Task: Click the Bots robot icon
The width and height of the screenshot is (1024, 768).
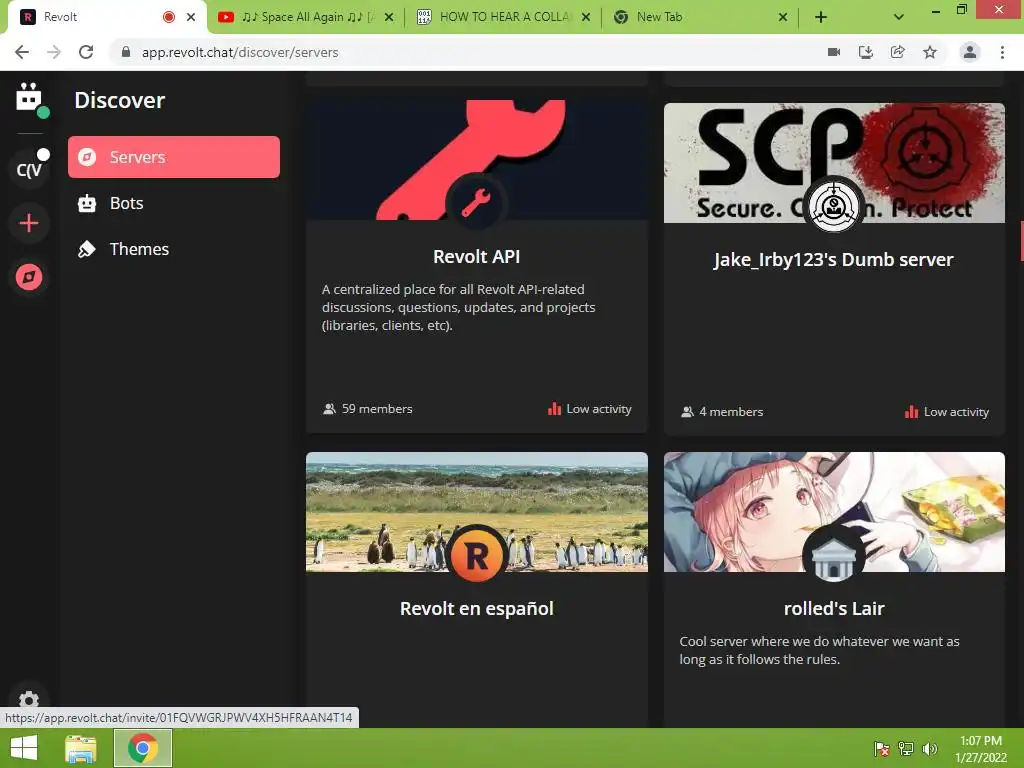Action: (87, 203)
